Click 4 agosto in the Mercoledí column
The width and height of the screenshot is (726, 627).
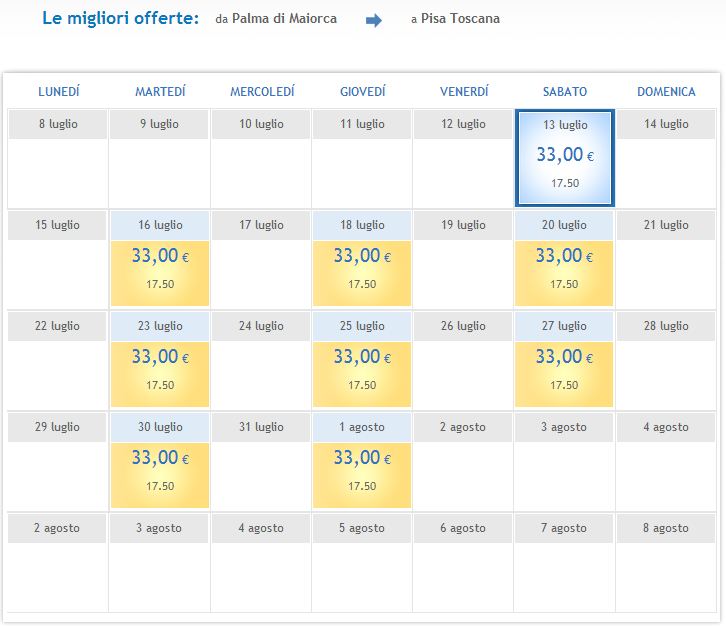coord(261,528)
